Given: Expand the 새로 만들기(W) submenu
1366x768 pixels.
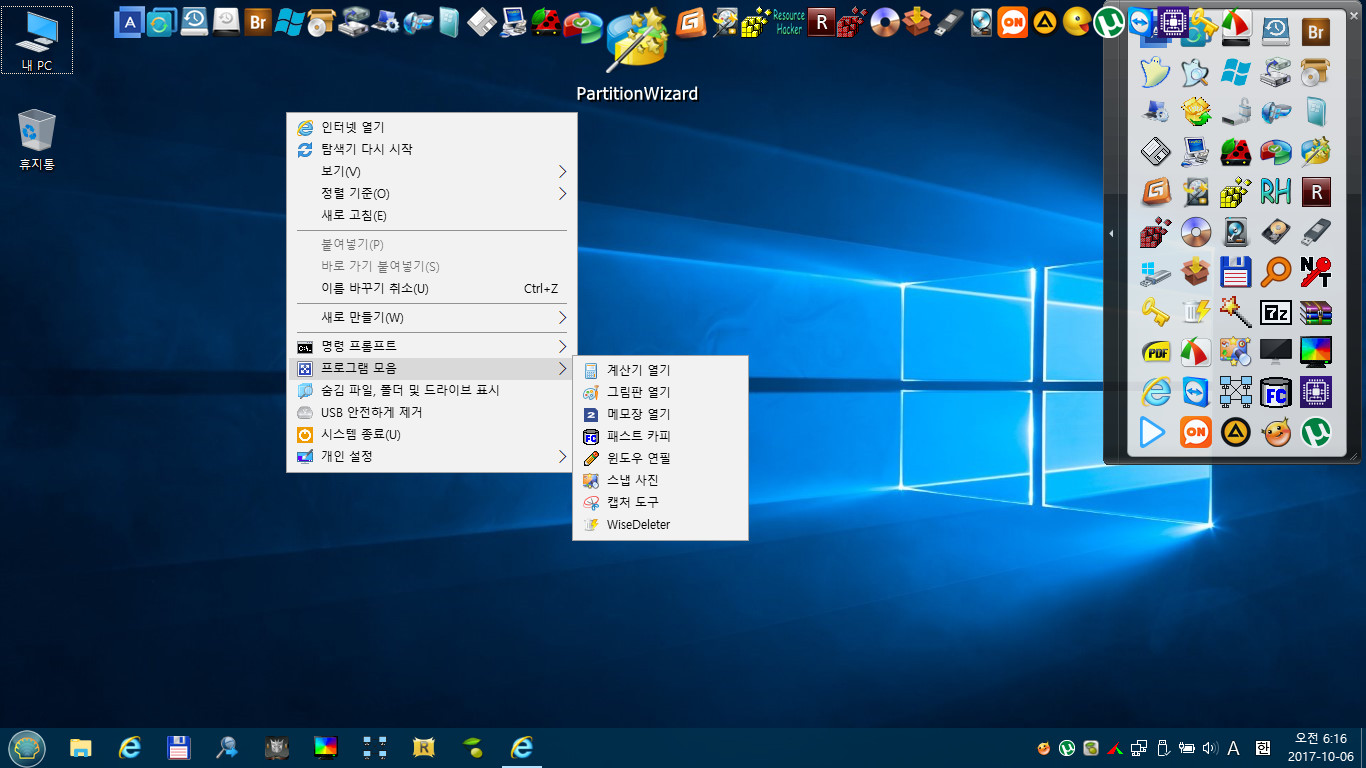Looking at the screenshot, I should pyautogui.click(x=431, y=317).
